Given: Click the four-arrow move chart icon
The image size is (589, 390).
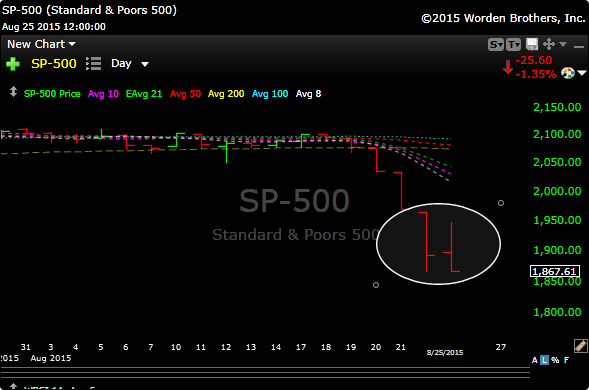Looking at the screenshot, I should (x=549, y=44).
